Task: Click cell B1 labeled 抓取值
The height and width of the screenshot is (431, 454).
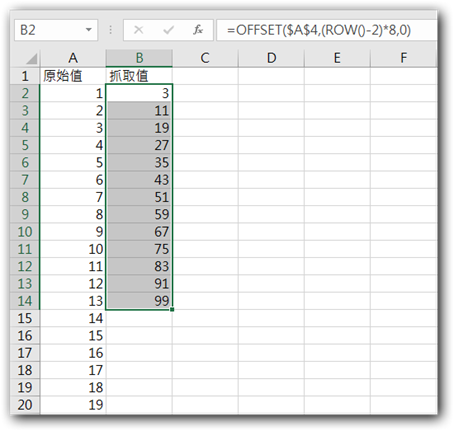Action: 139,76
